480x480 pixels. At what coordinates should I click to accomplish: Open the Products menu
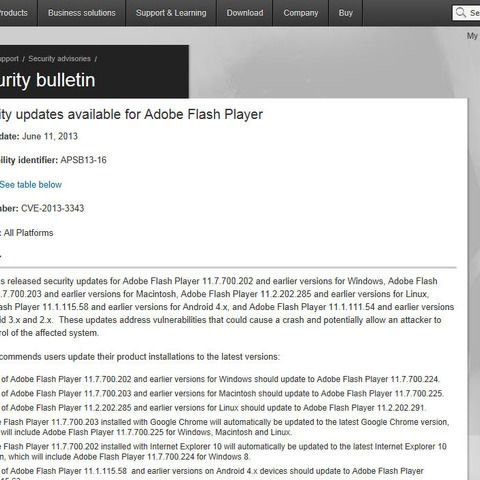coord(14,13)
